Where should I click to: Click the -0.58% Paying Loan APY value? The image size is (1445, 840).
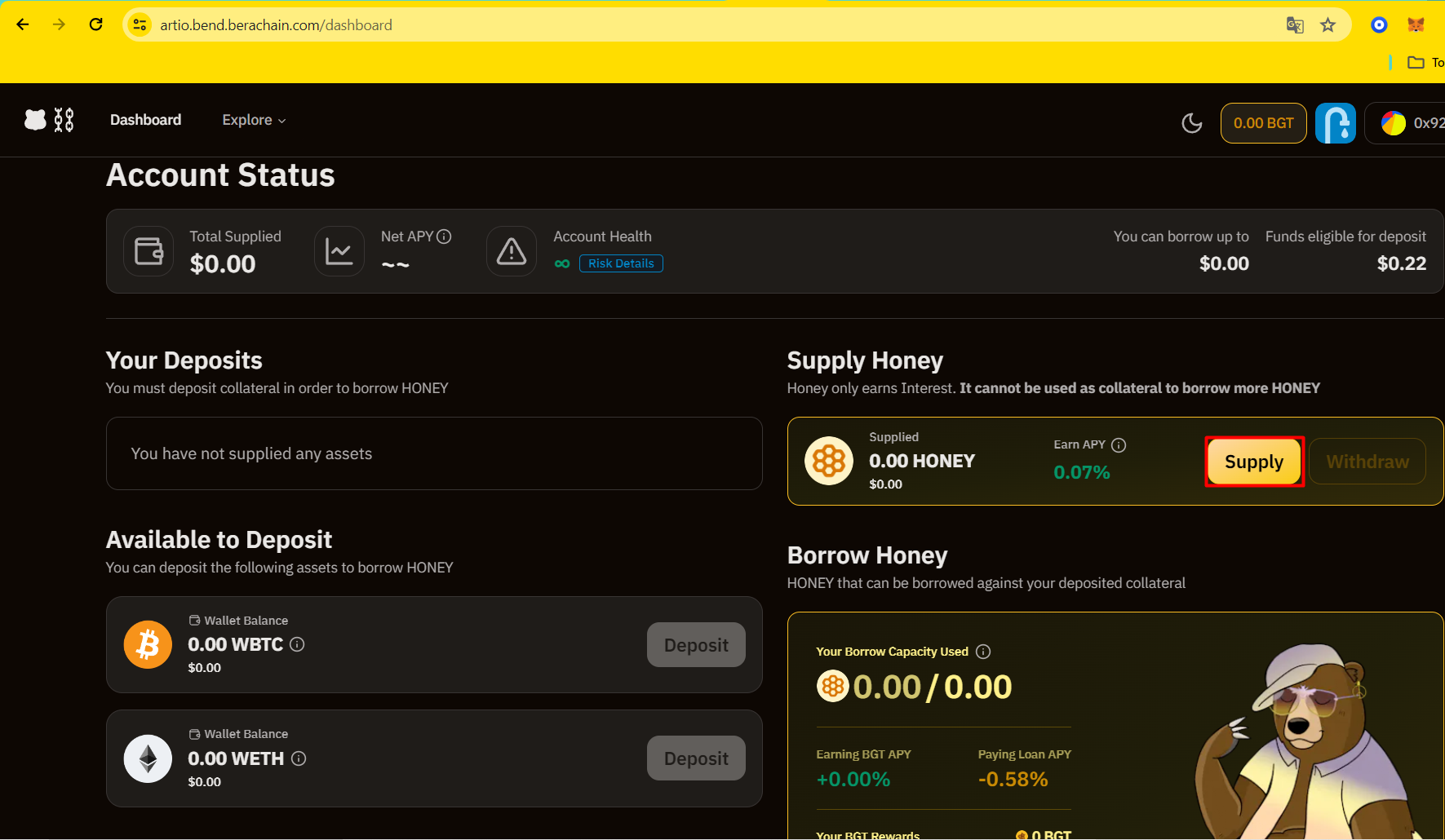click(1013, 779)
